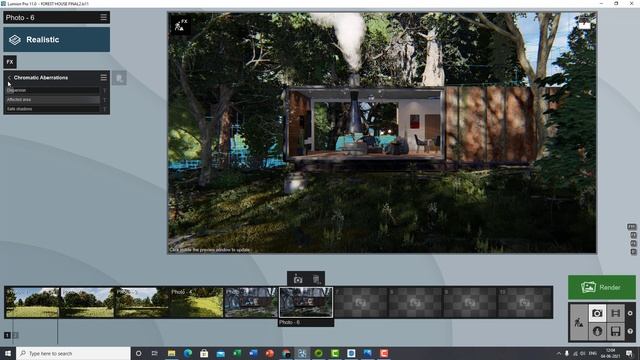Open Microsoft Store from taskbar
Image resolution: width=640 pixels, height=360 pixels.
204,353
